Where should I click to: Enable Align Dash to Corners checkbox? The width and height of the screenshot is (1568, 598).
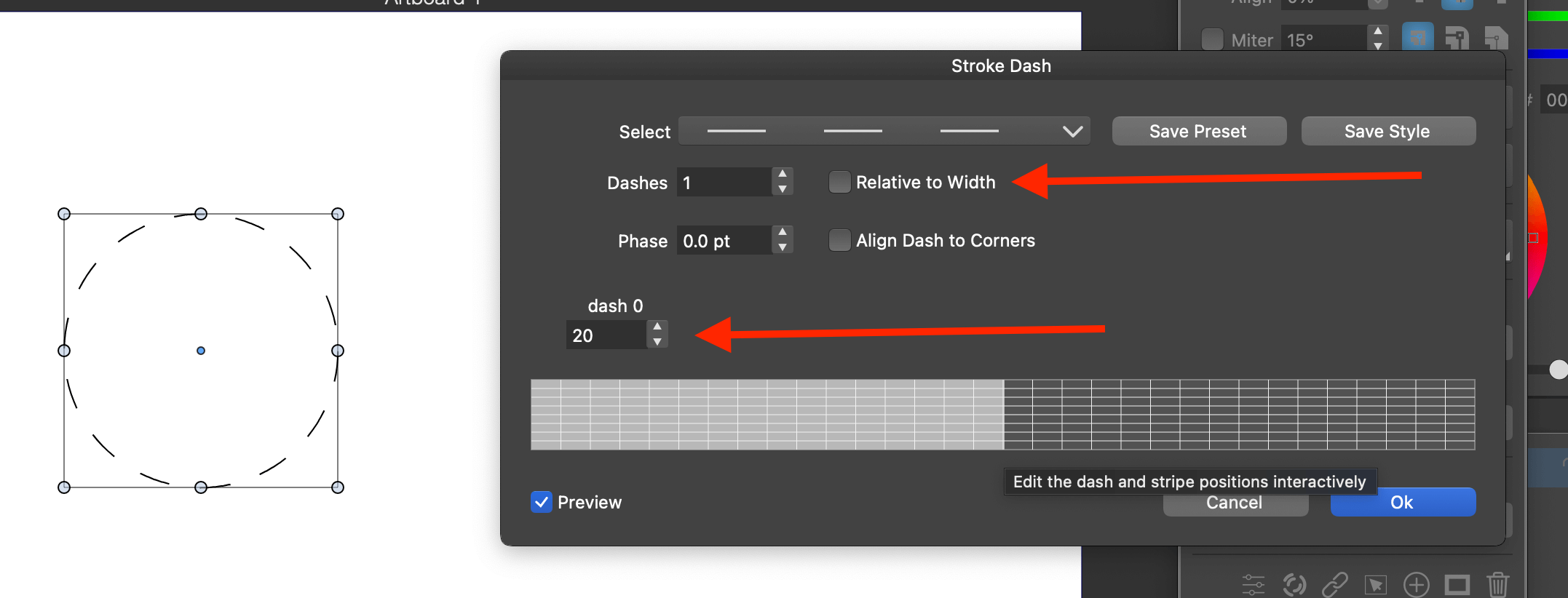(x=839, y=240)
